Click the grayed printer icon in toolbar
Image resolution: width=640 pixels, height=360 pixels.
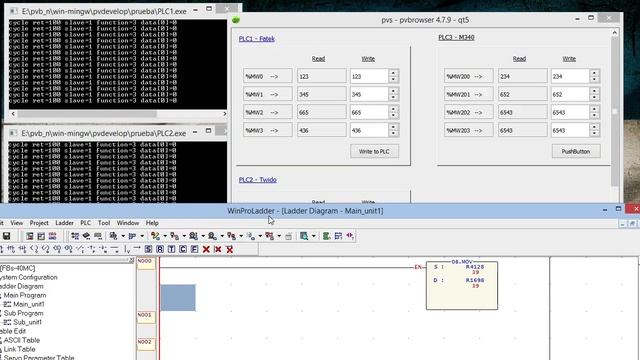[289, 236]
